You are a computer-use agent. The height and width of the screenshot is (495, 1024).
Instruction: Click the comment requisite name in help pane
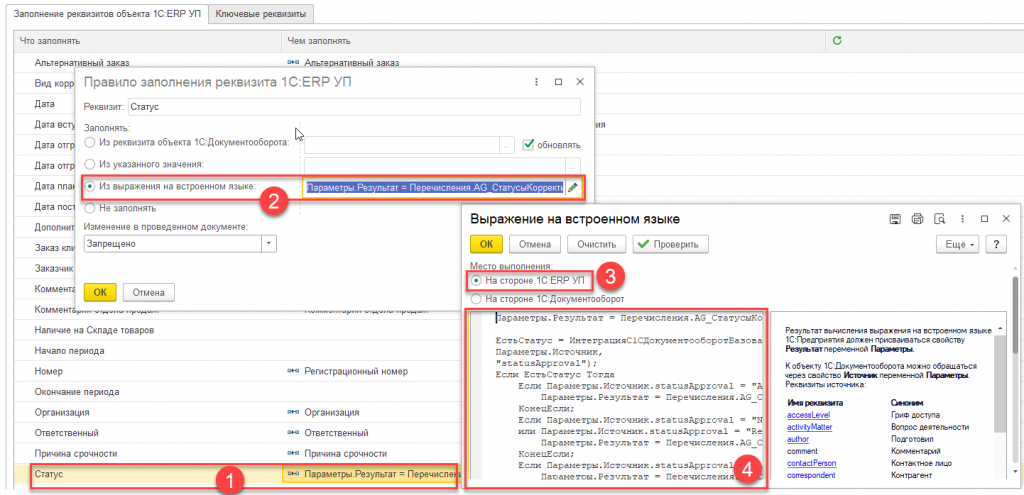coord(803,451)
